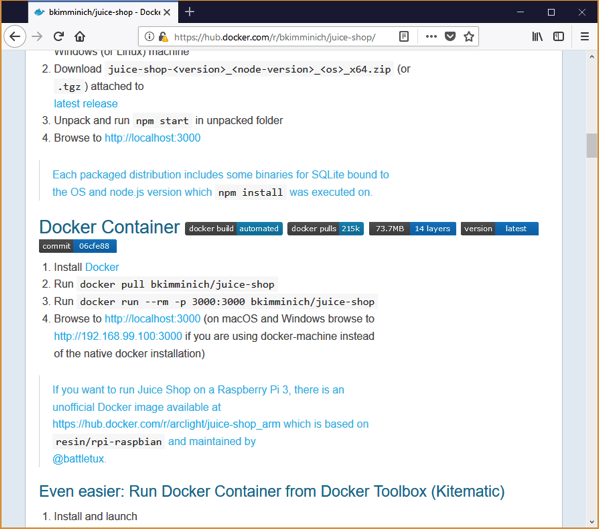Open the @battletux profile link
Image resolution: width=599 pixels, height=529 pixels.
coord(78,459)
